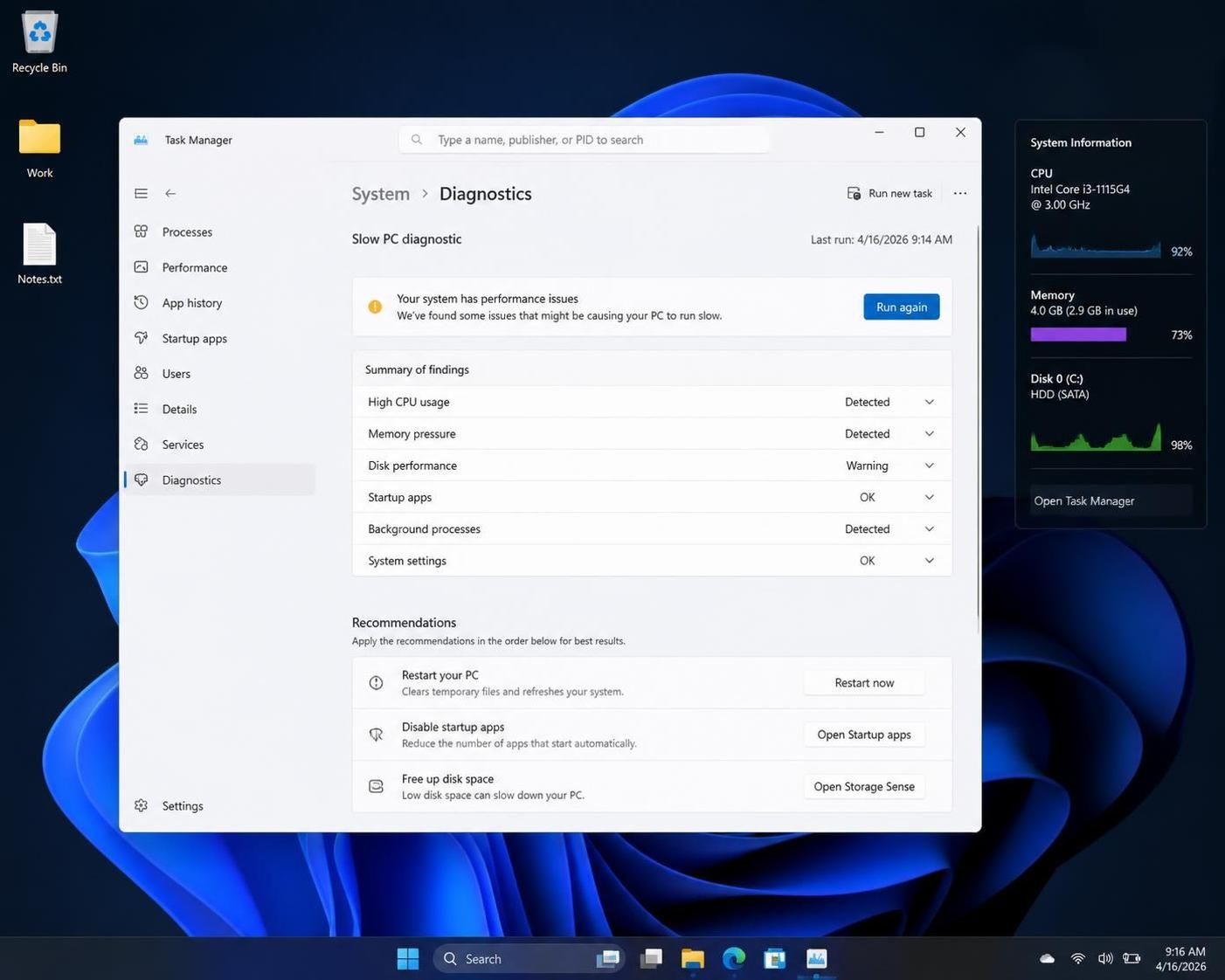Click the taskbar Search box
The height and width of the screenshot is (980, 1225).
(529, 959)
